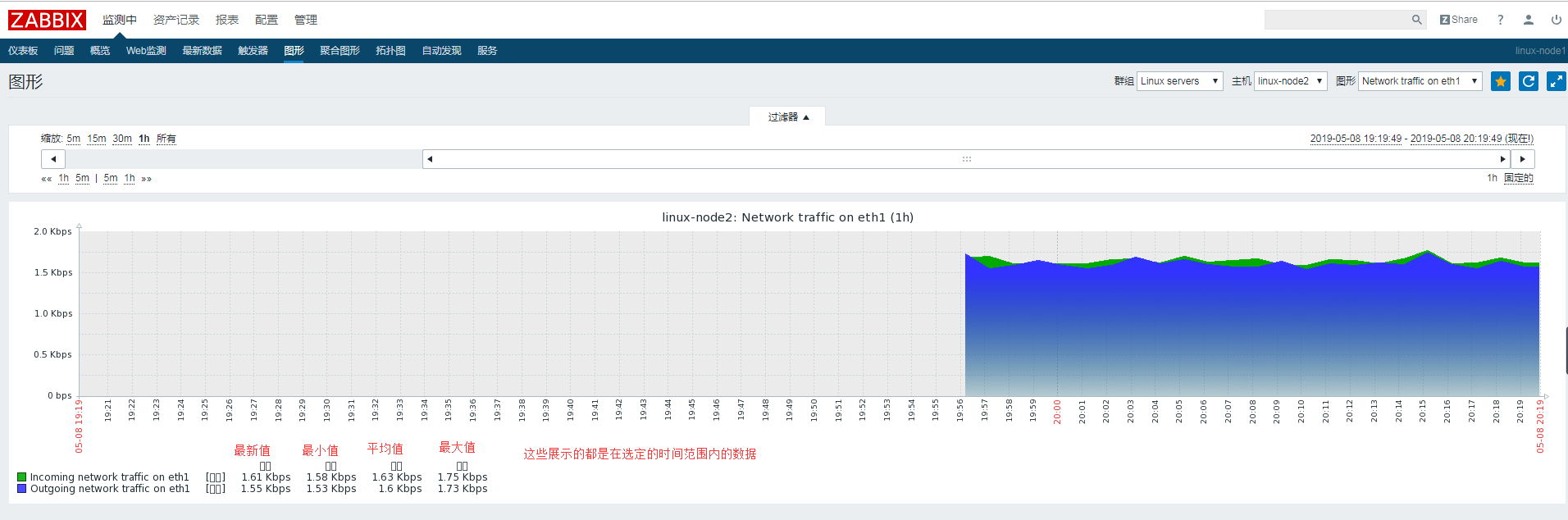
Task: Toggle the 固定的 fixed period link
Action: (x=1519, y=178)
